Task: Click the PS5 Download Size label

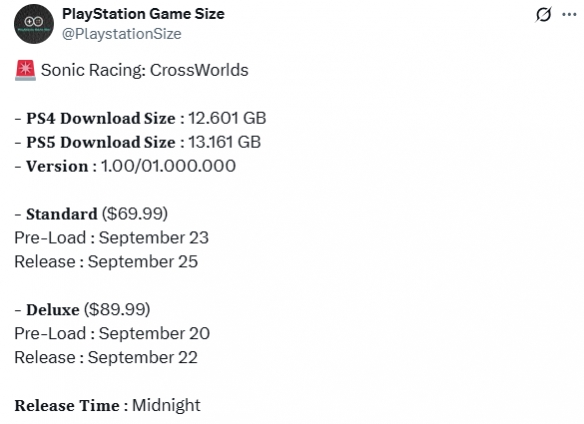Action: point(101,142)
